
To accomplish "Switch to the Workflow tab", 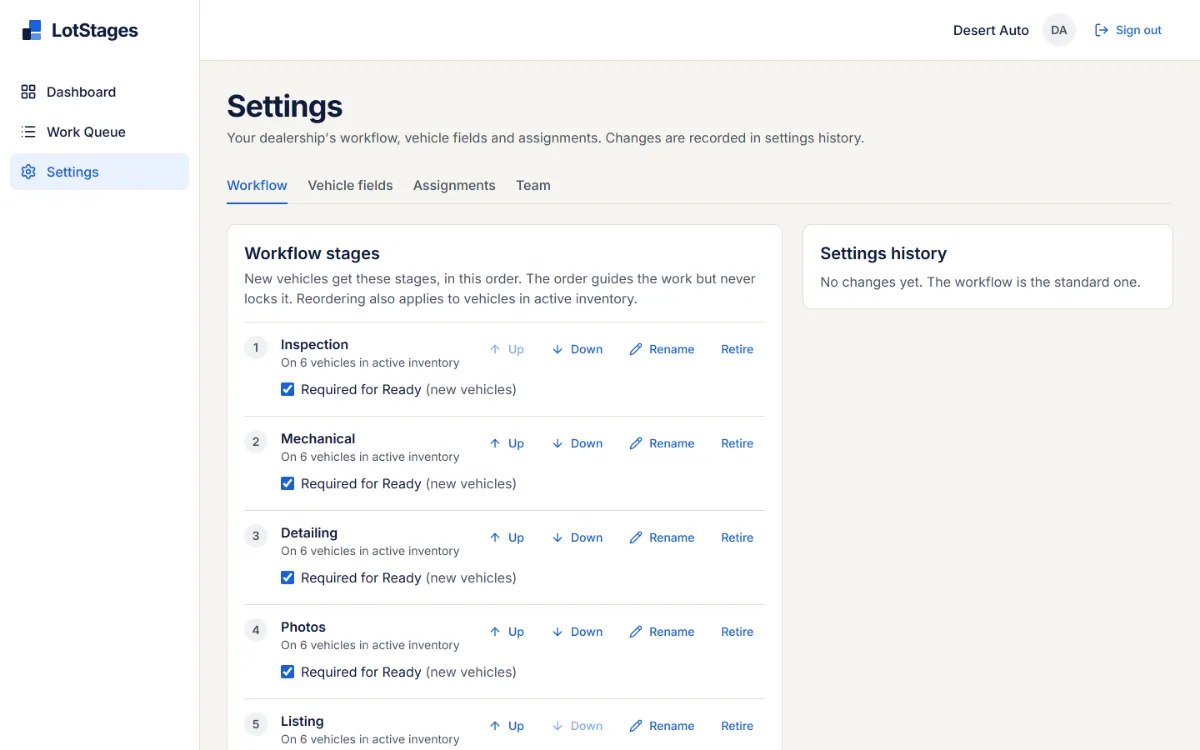I will click(257, 185).
